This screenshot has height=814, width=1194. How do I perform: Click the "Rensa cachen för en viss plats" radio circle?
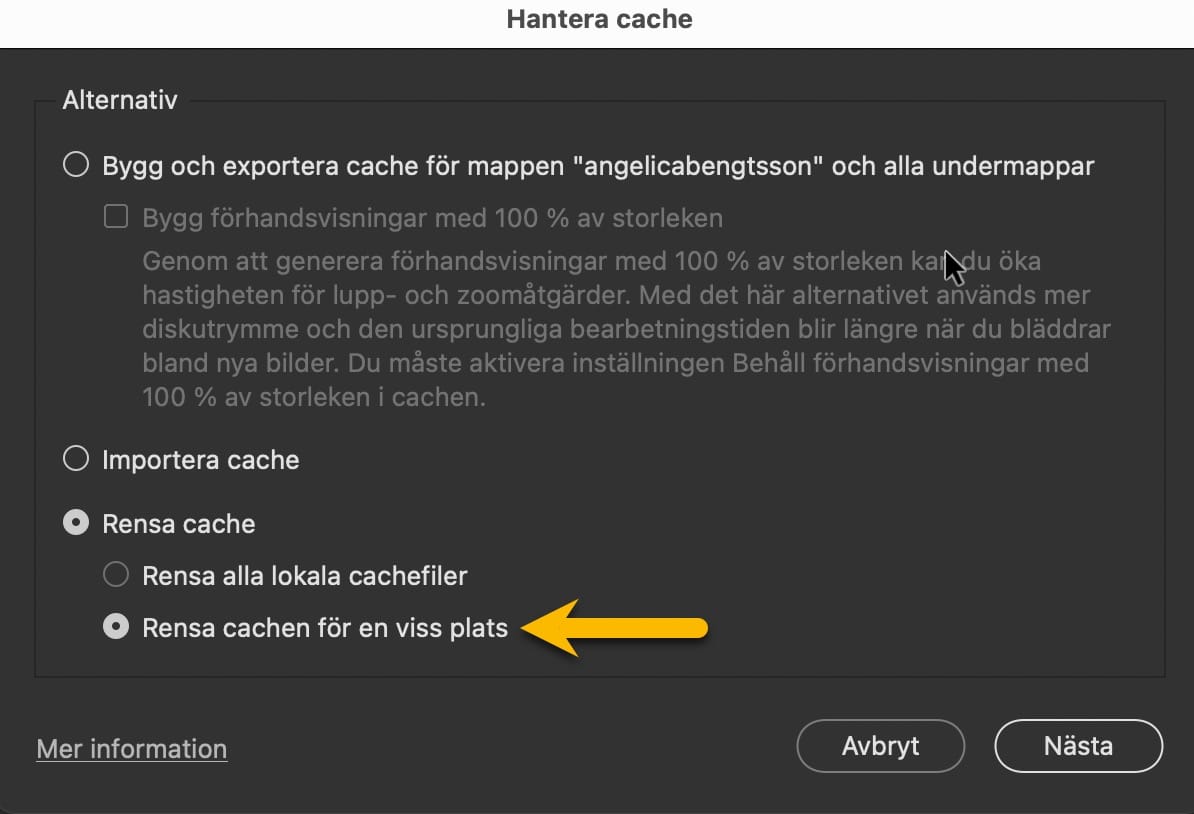pyautogui.click(x=117, y=628)
